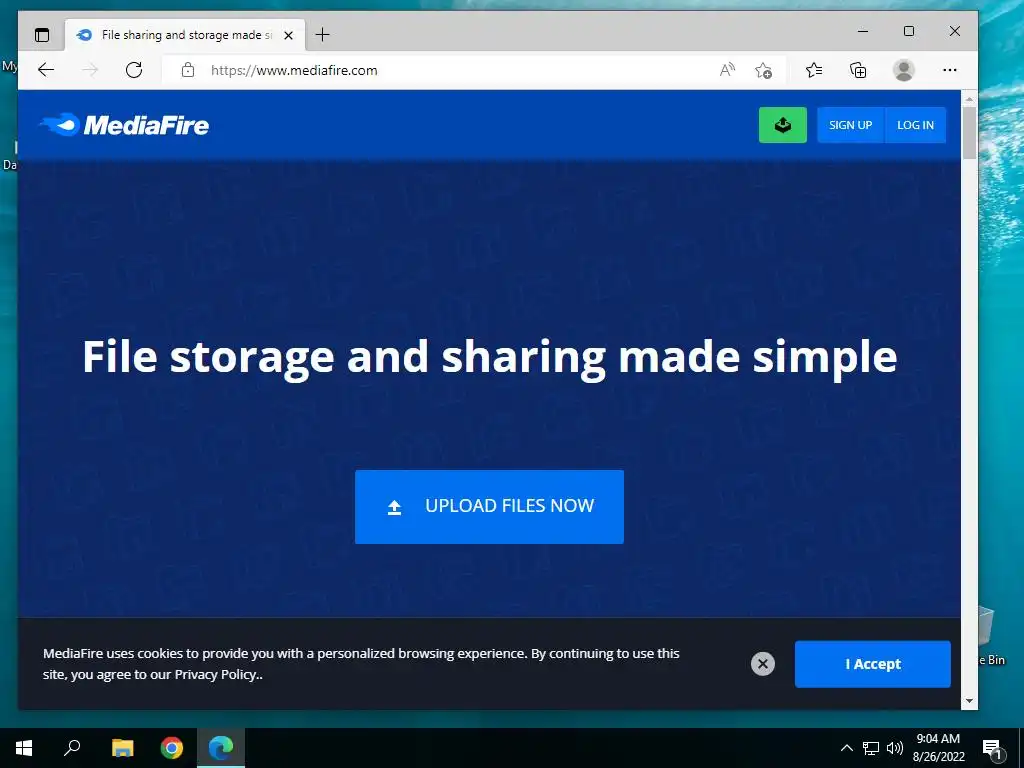Screen dimensions: 1024x768
Task: Go back with the browser back arrow
Action: click(46, 70)
